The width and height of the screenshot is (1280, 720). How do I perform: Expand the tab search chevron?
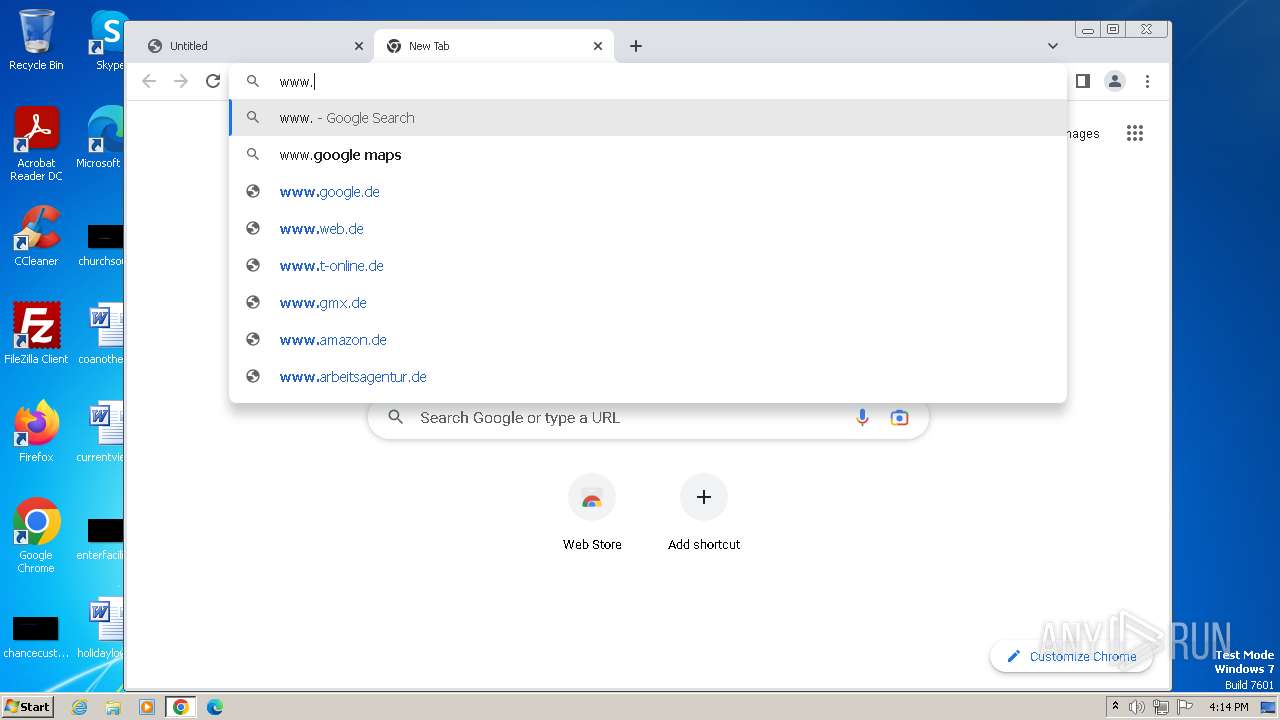(1053, 46)
